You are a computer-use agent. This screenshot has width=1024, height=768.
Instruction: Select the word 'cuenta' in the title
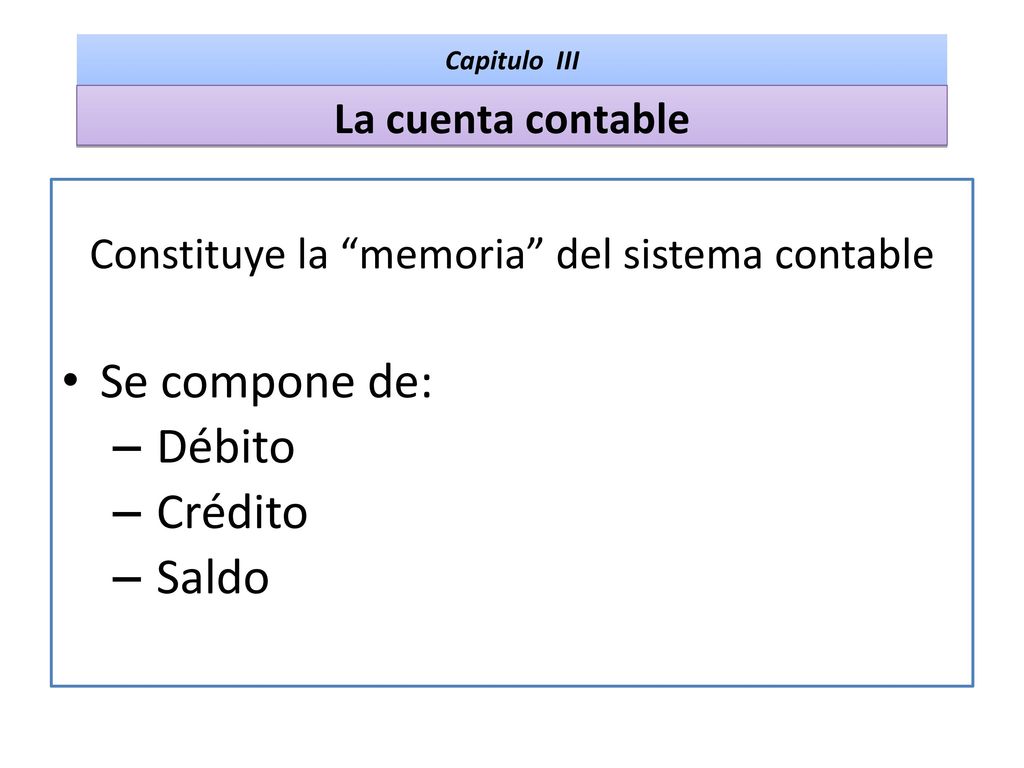tap(449, 120)
